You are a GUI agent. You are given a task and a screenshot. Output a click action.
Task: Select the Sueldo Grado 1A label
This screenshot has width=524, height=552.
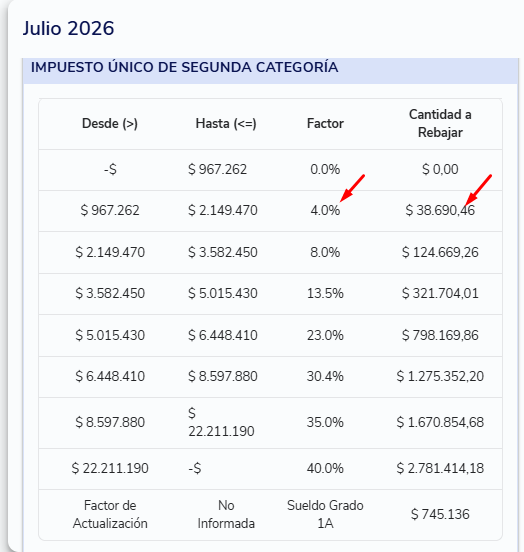325,515
